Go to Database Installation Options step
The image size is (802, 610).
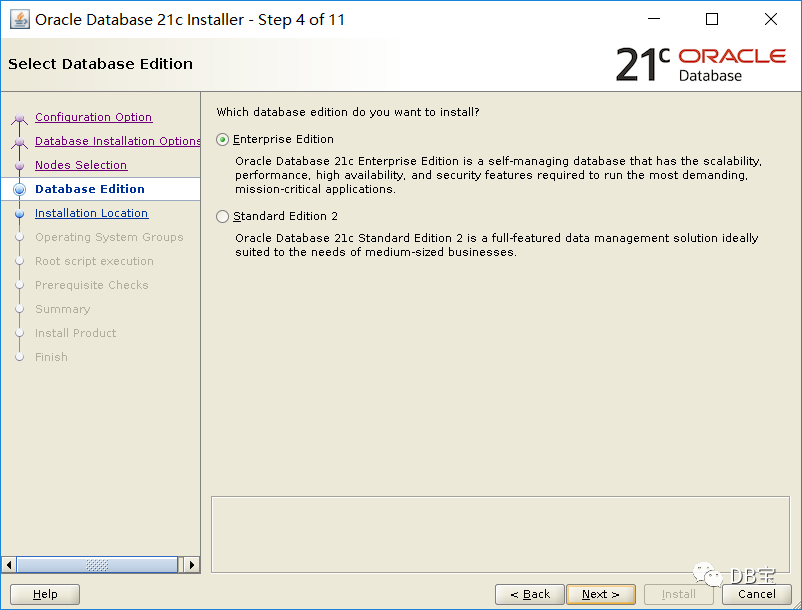point(118,141)
